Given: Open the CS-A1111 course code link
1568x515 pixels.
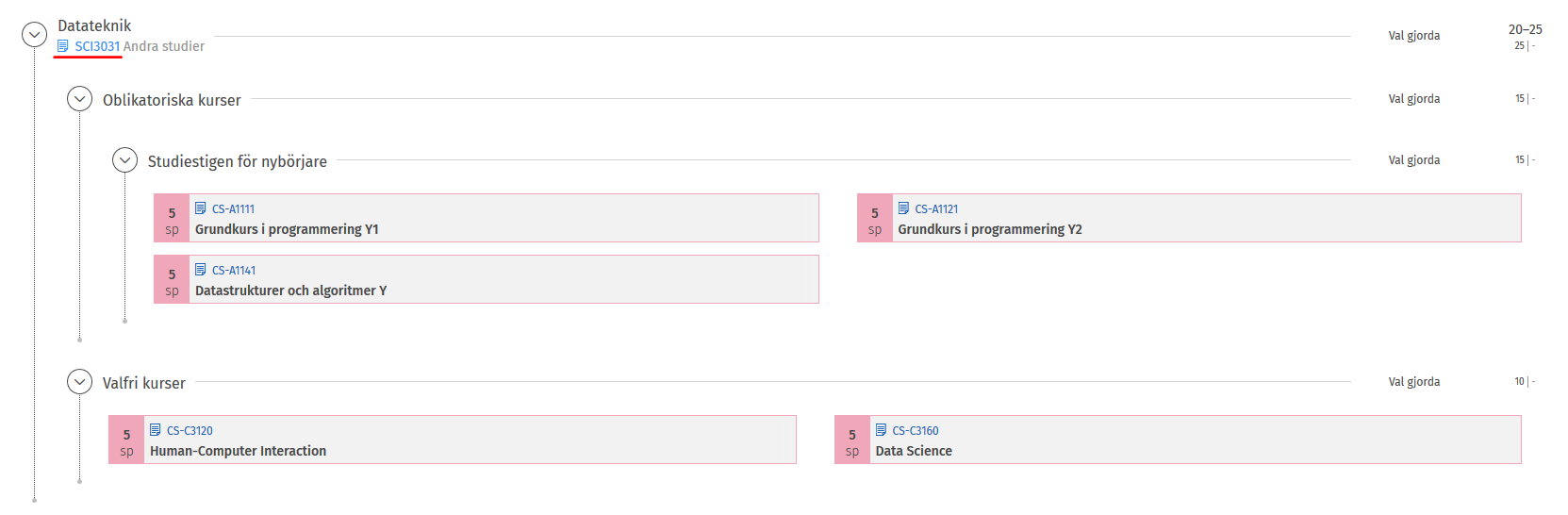Looking at the screenshot, I should (x=233, y=209).
